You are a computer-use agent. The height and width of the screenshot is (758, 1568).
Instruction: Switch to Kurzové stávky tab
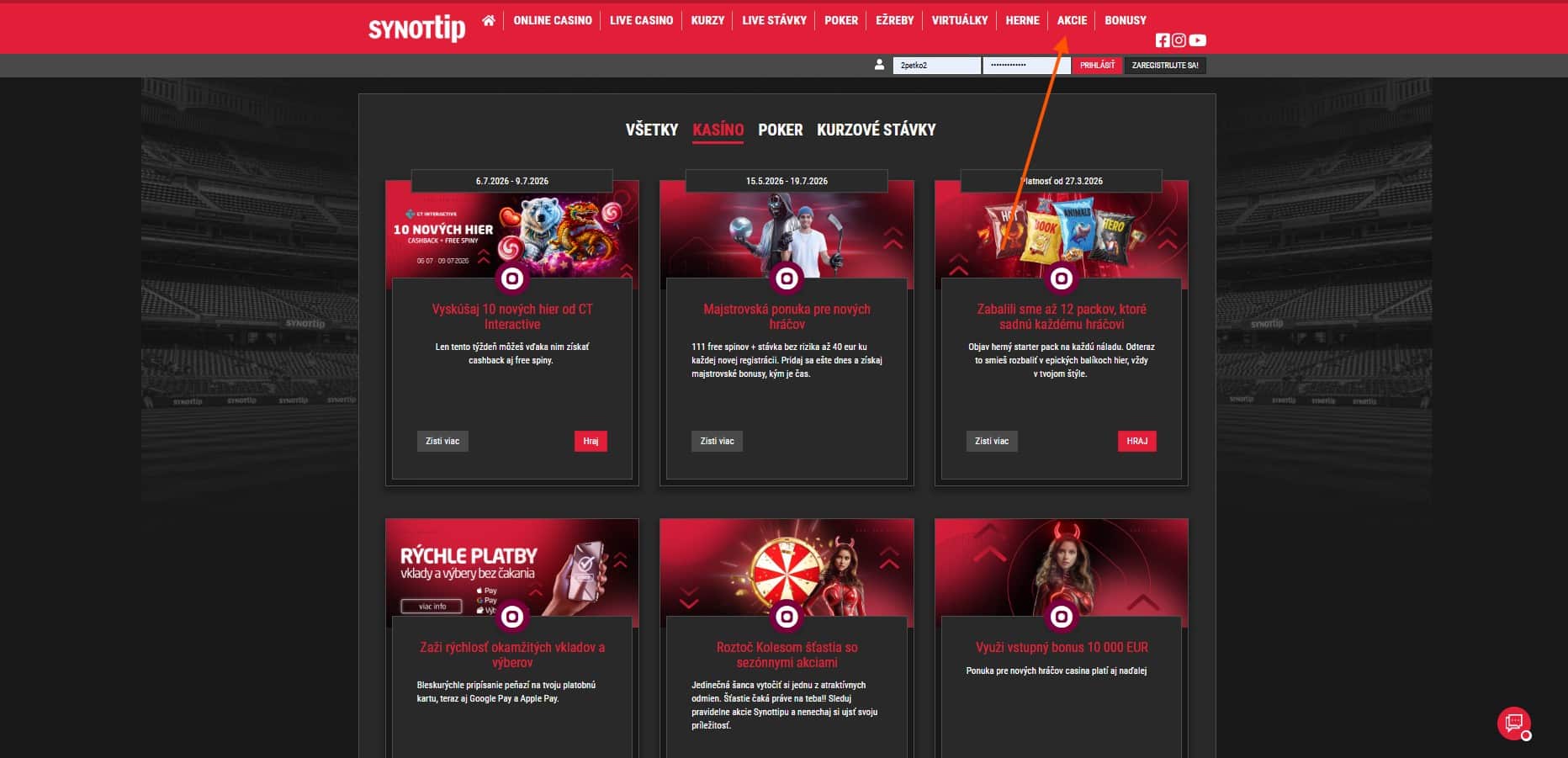(877, 130)
